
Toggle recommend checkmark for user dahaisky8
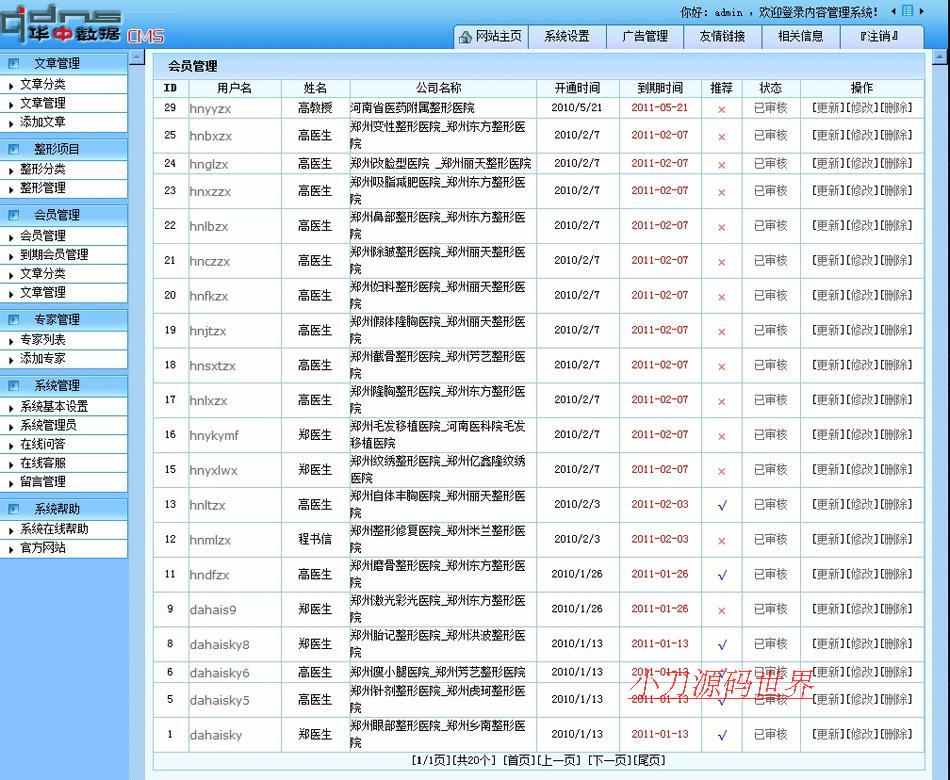[722, 645]
